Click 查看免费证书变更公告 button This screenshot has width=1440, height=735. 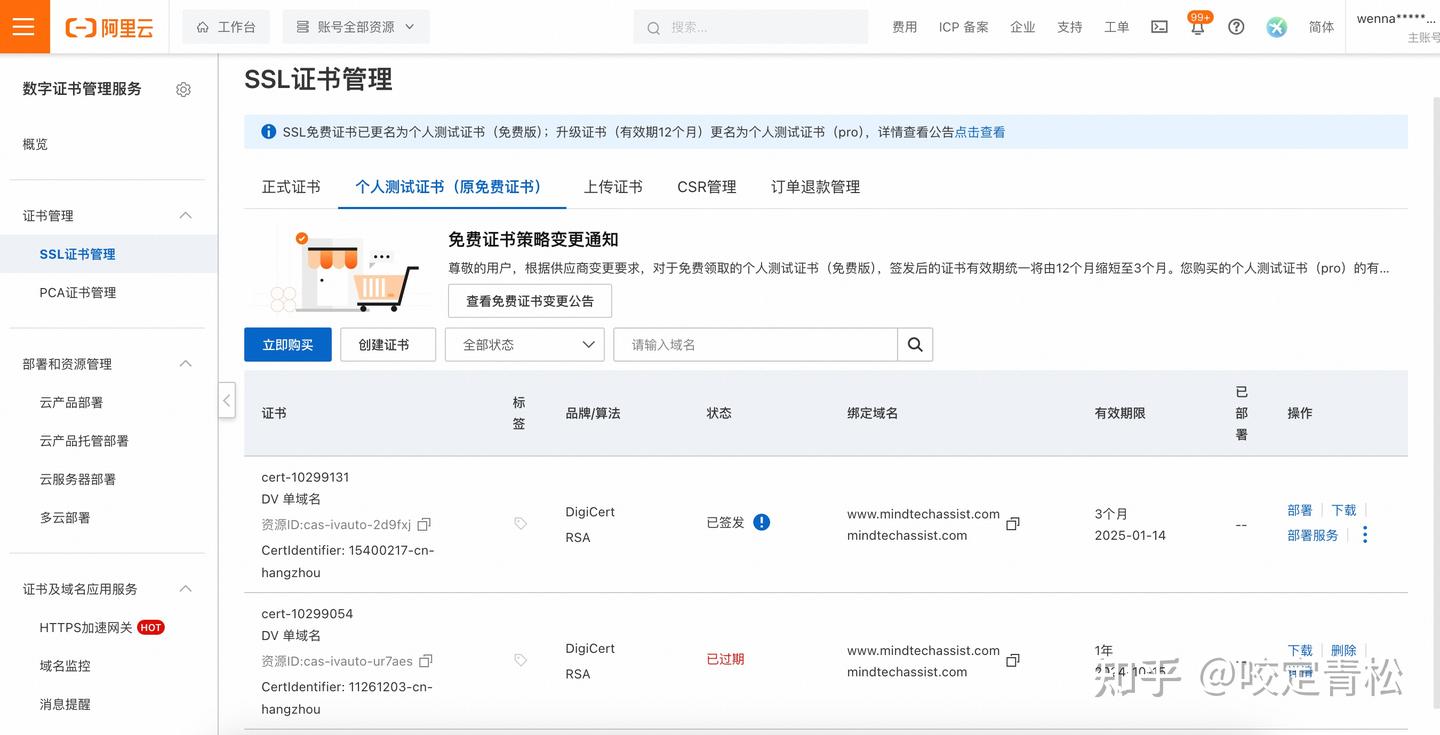[530, 301]
